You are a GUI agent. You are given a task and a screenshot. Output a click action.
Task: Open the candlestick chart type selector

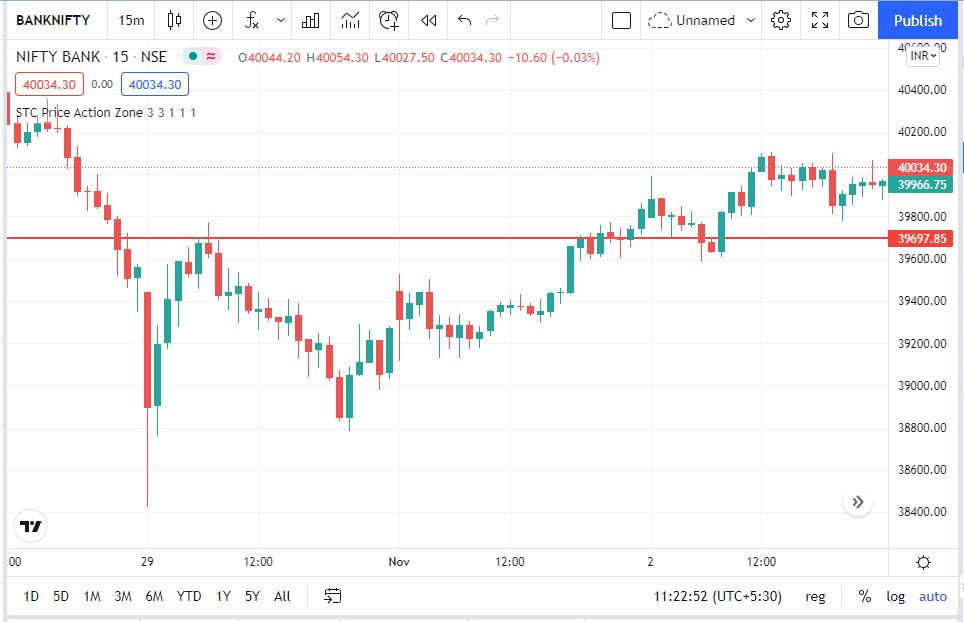(x=175, y=20)
